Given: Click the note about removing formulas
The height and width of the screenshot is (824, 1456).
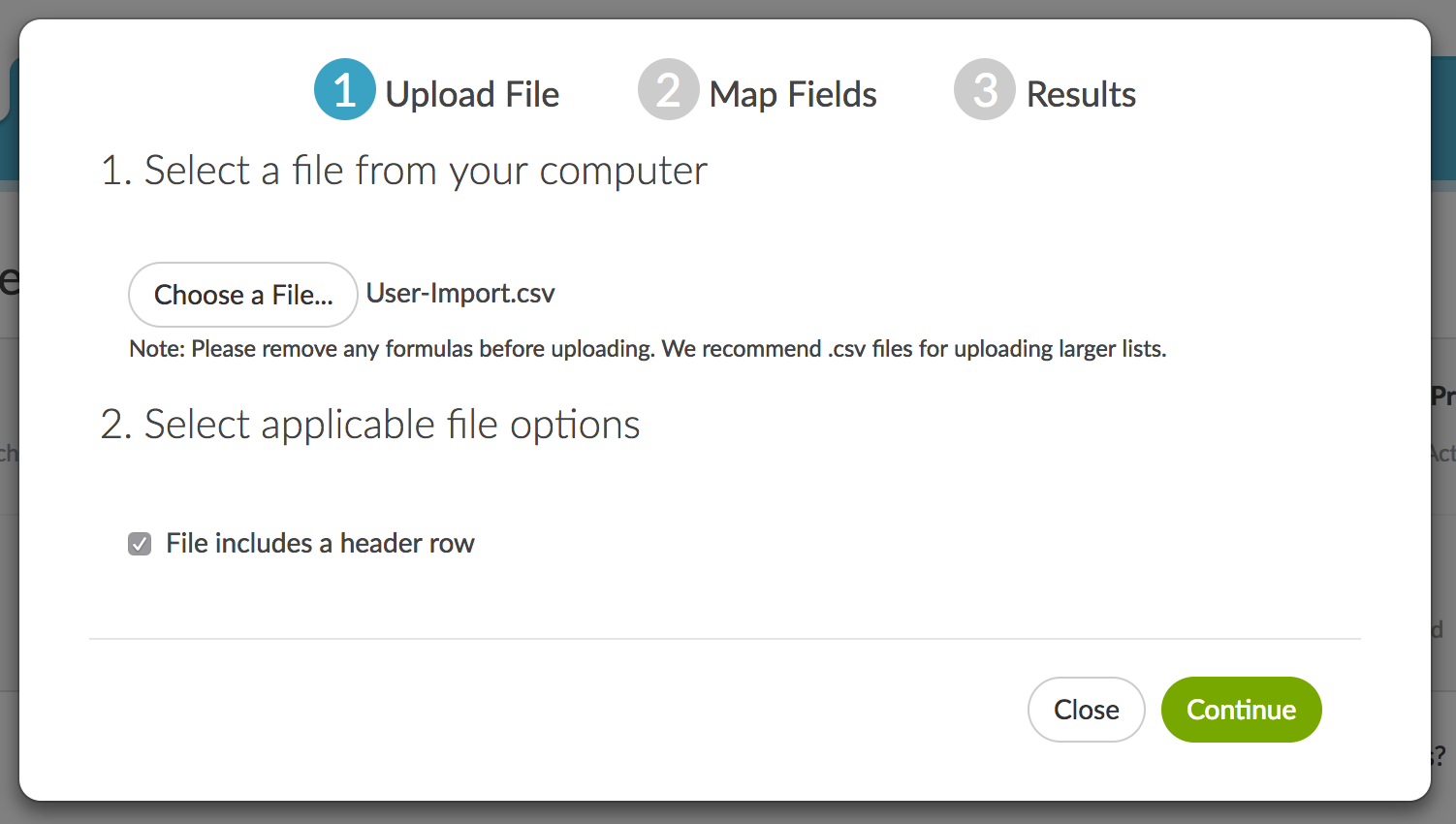Looking at the screenshot, I should click(648, 349).
